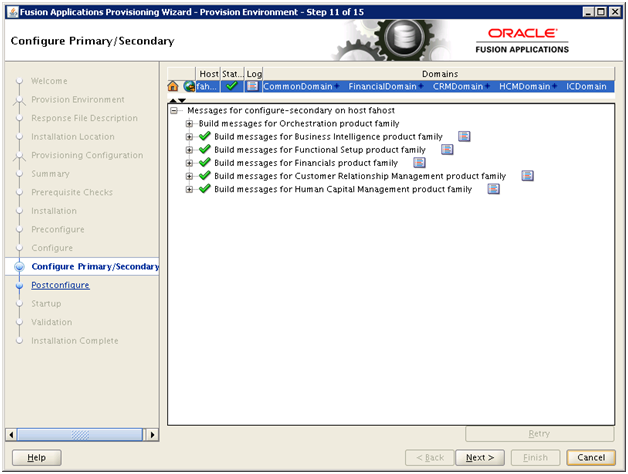The image size is (628, 474).
Task: Minimize the Provisioning Wizard window
Action: point(588,12)
